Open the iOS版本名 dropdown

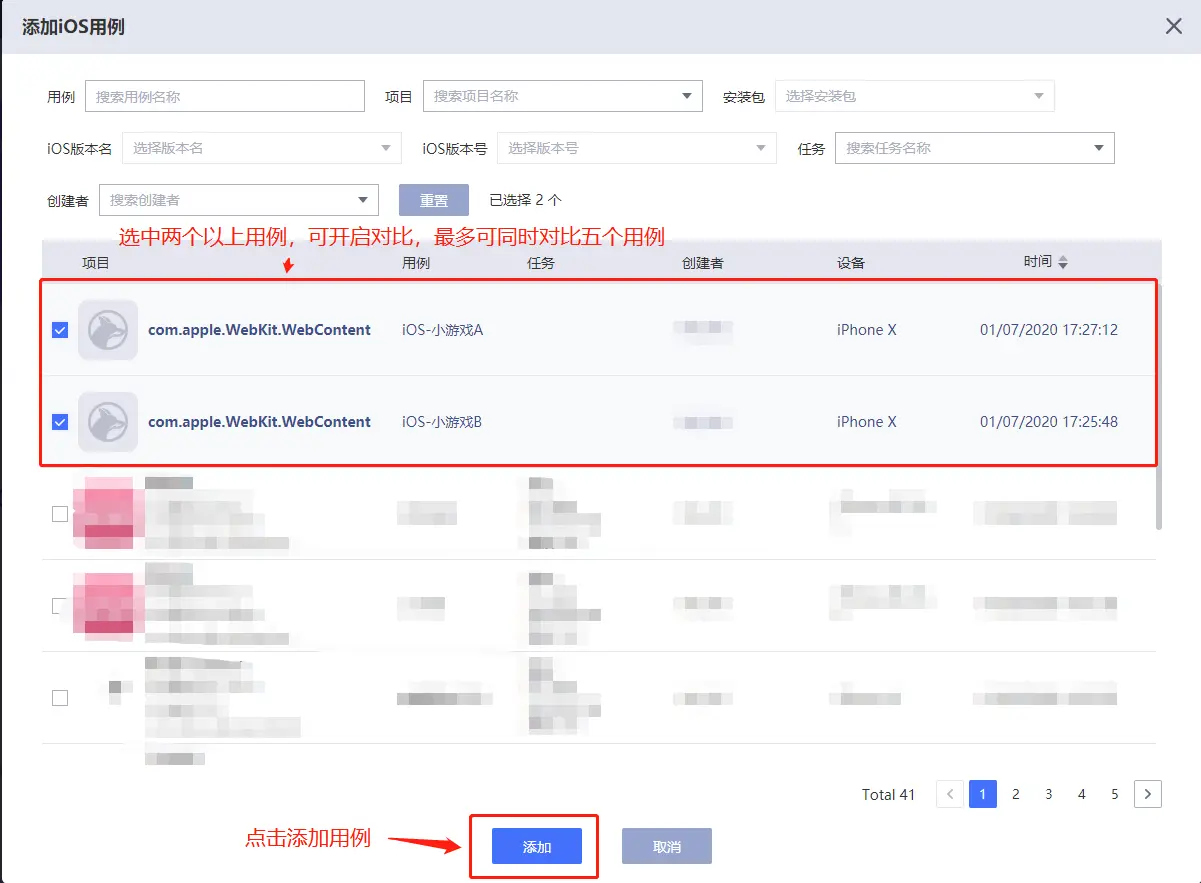(x=262, y=148)
